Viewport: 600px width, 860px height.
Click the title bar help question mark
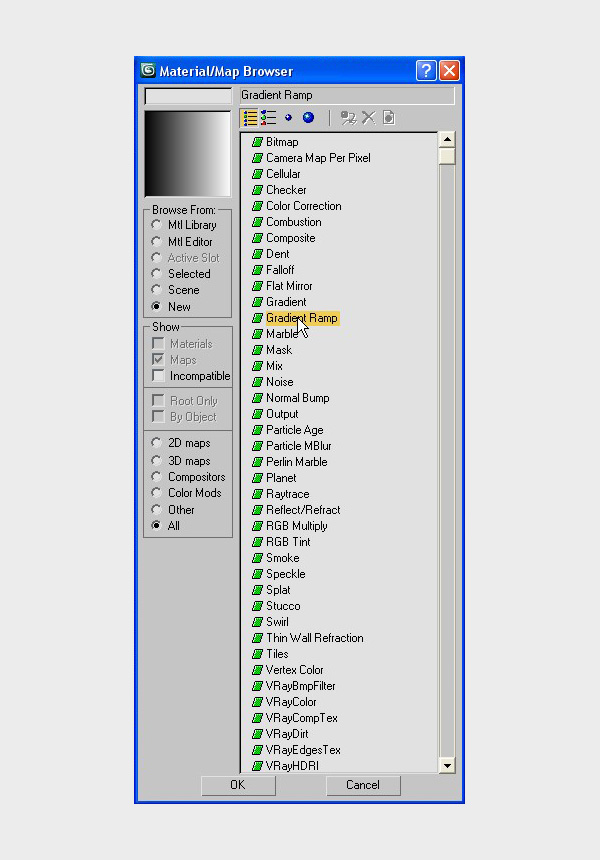pyautogui.click(x=426, y=71)
